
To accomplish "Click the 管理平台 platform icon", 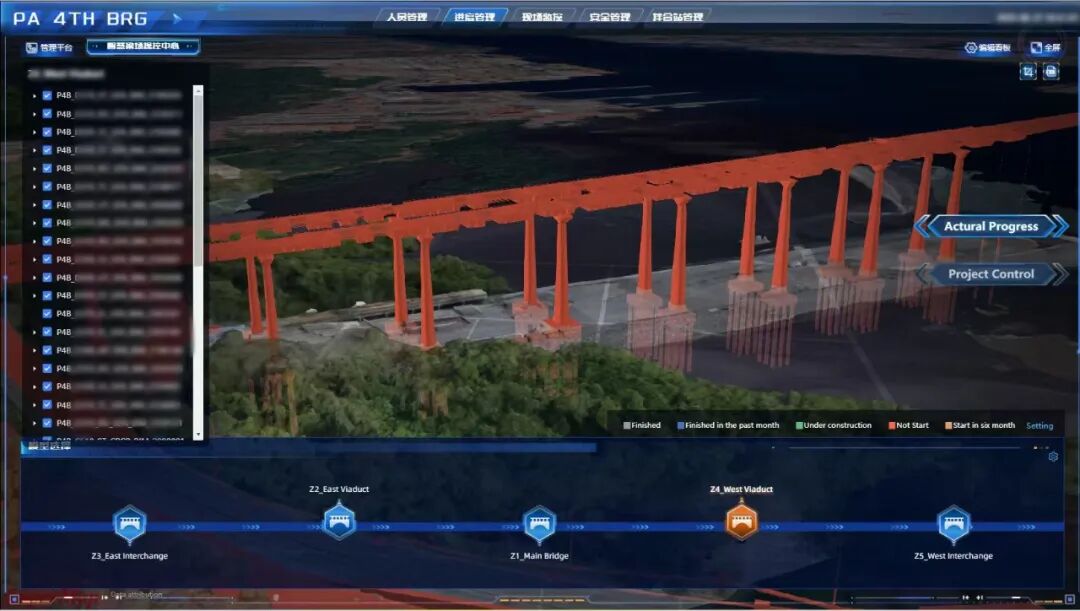I will point(32,48).
